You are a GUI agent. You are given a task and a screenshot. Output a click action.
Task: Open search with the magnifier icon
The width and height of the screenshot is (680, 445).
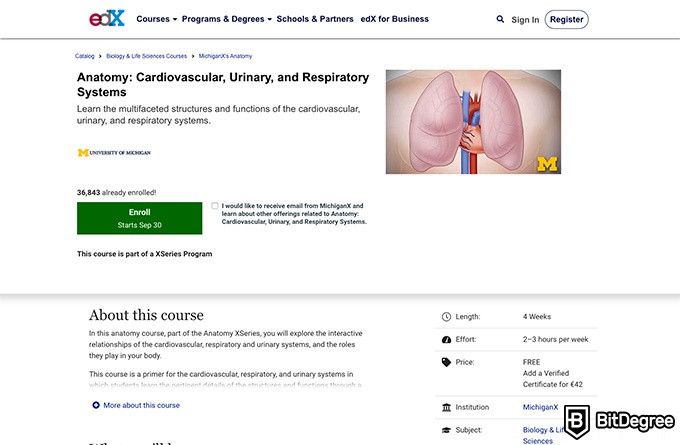pos(500,19)
